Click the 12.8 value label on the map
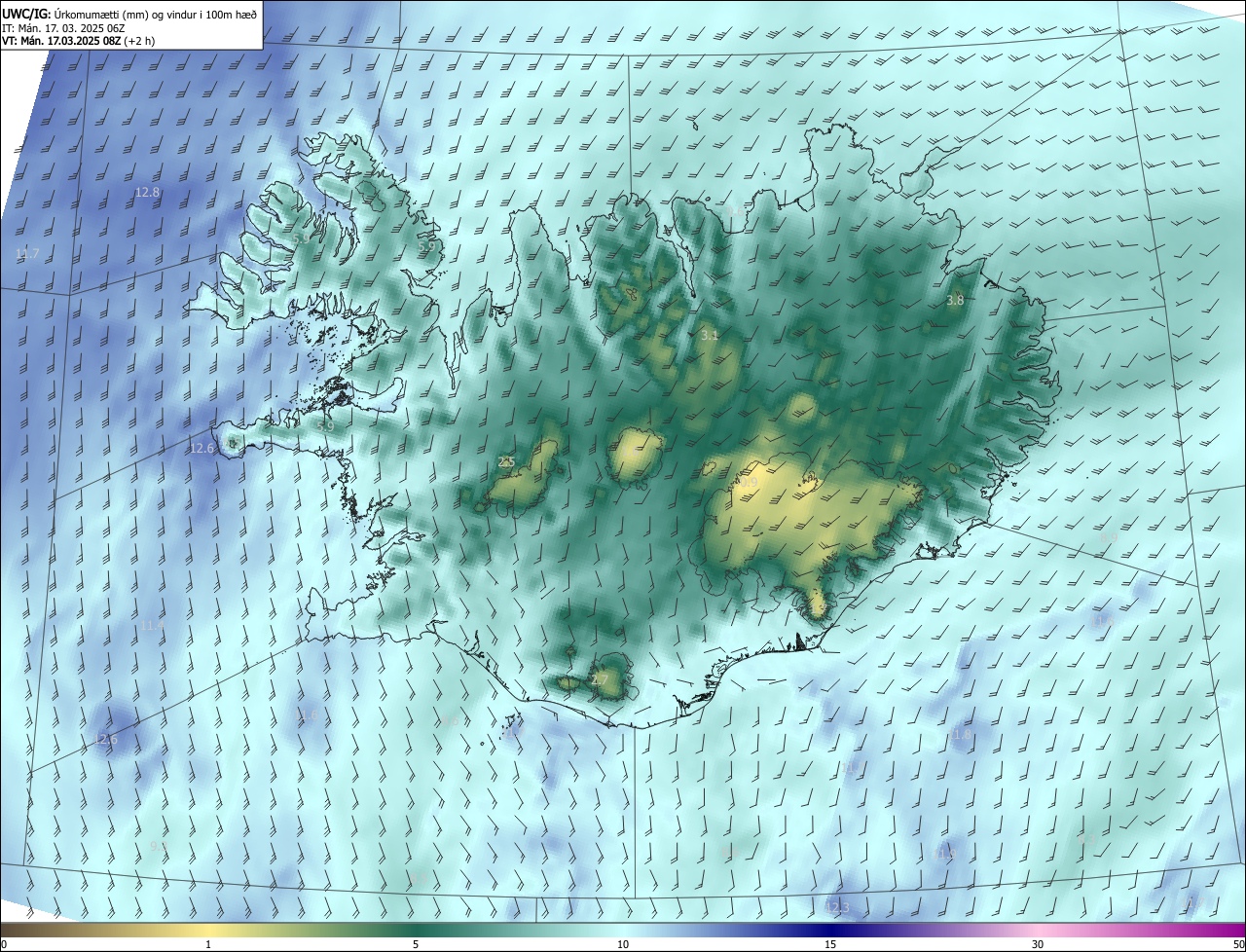The height and width of the screenshot is (952, 1246). [x=147, y=193]
